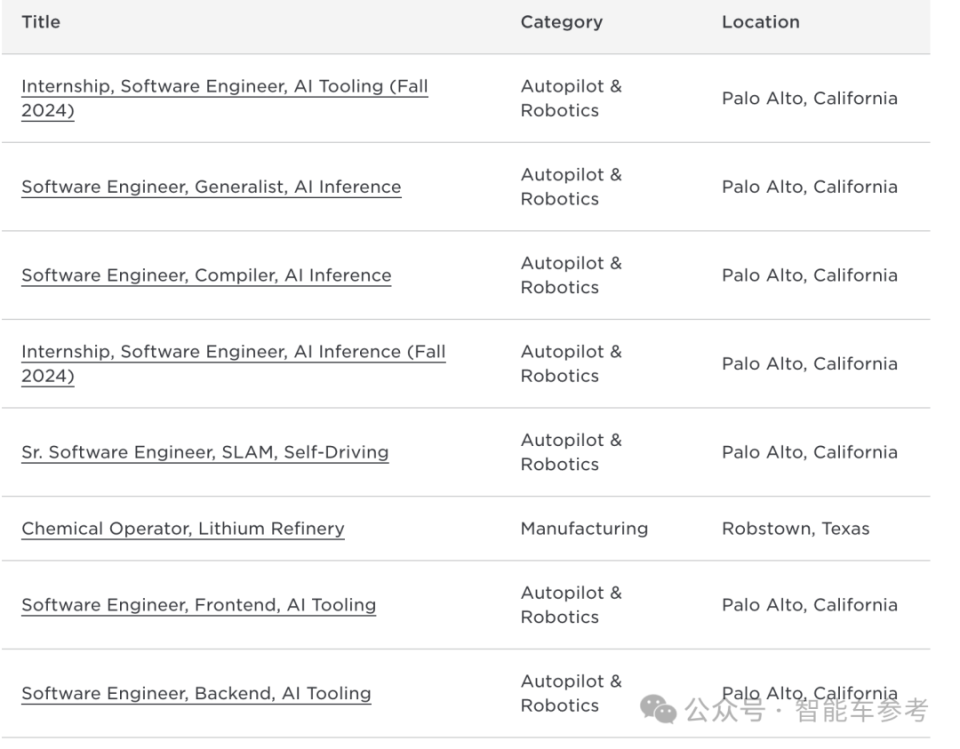Click the Robstown, Texas location cell
960x749 pixels.
click(795, 528)
